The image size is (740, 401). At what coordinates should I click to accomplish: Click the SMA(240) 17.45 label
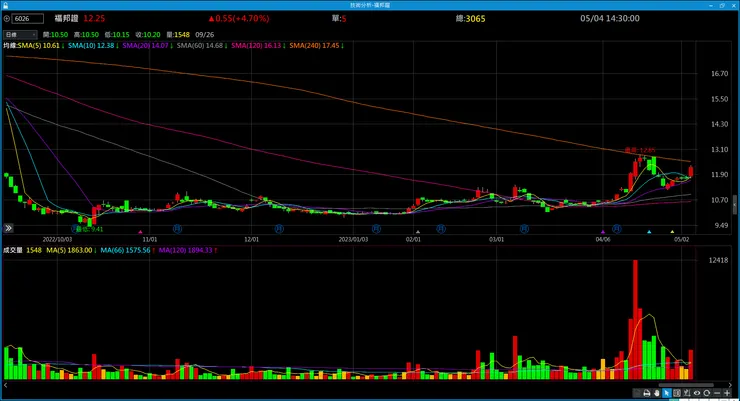click(316, 46)
